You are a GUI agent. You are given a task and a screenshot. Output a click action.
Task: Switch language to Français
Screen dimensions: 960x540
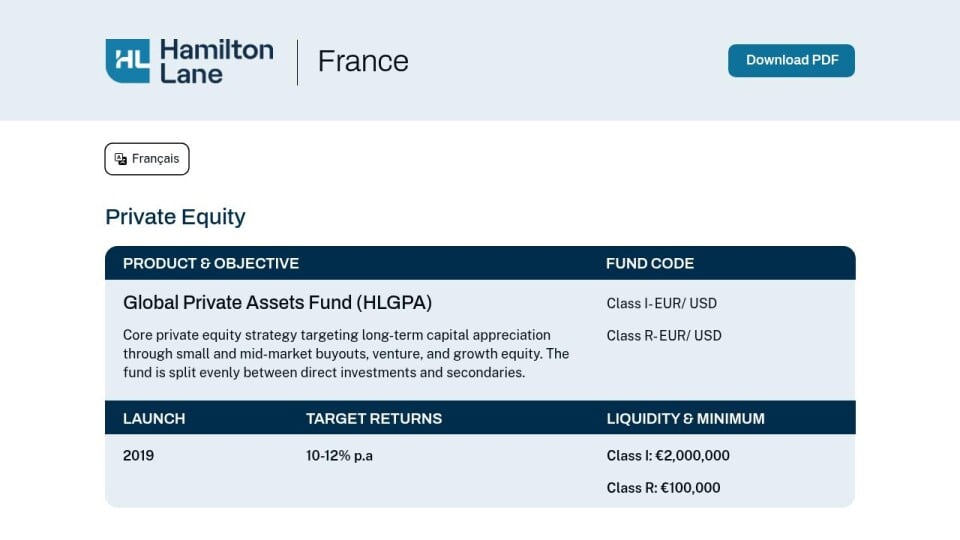pyautogui.click(x=147, y=159)
